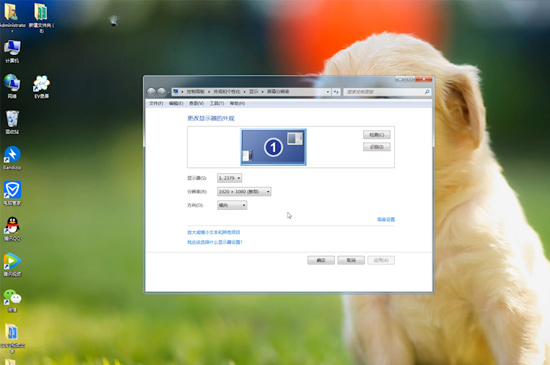550x365 pixels.
Task: Open the 文件(F) menu
Action: point(156,103)
